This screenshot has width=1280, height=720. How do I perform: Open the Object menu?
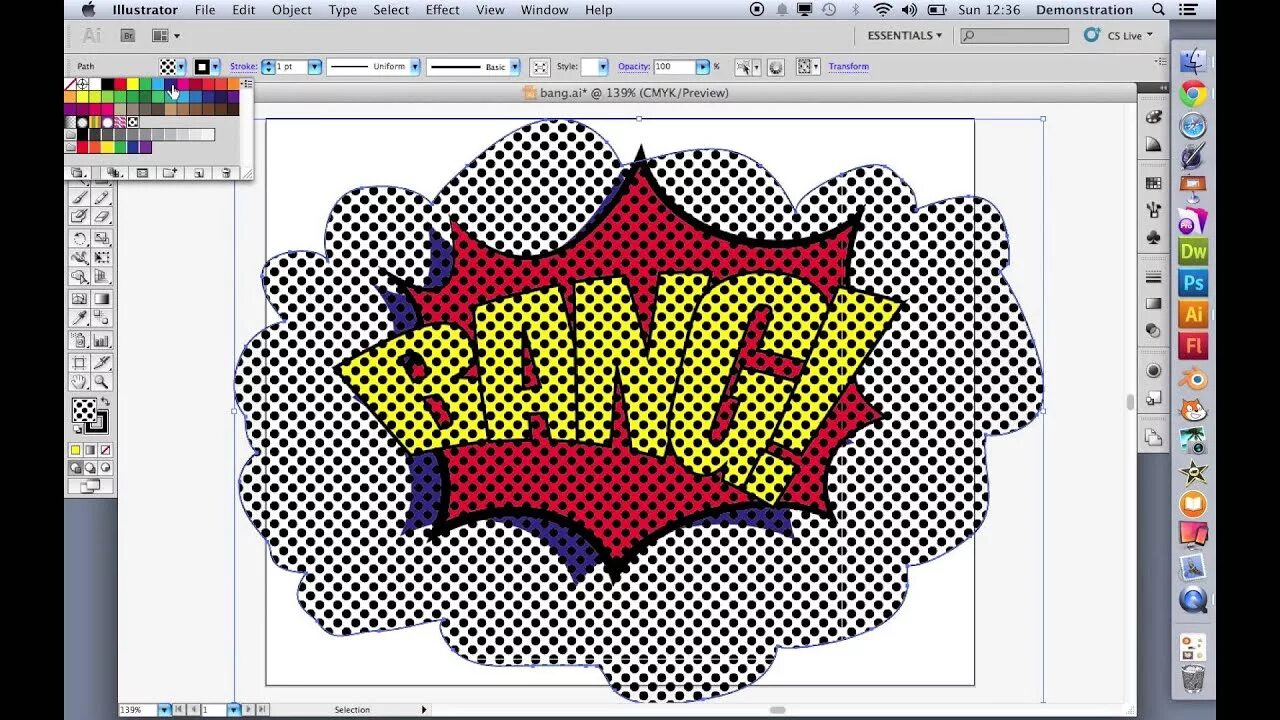click(292, 10)
